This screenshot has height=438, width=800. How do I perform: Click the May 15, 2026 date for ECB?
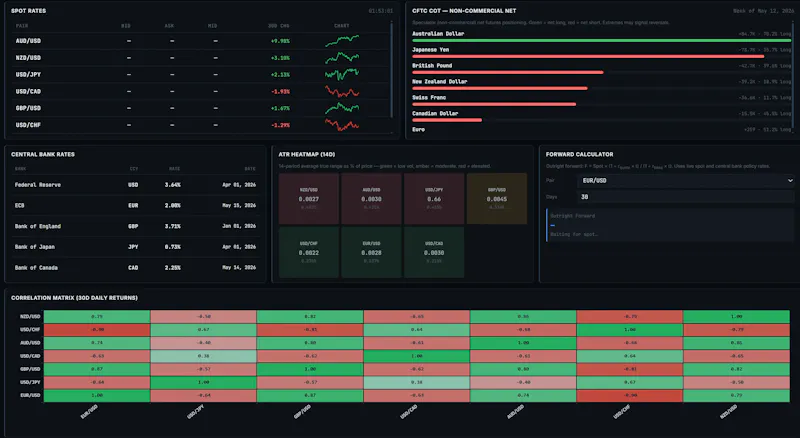(239, 206)
